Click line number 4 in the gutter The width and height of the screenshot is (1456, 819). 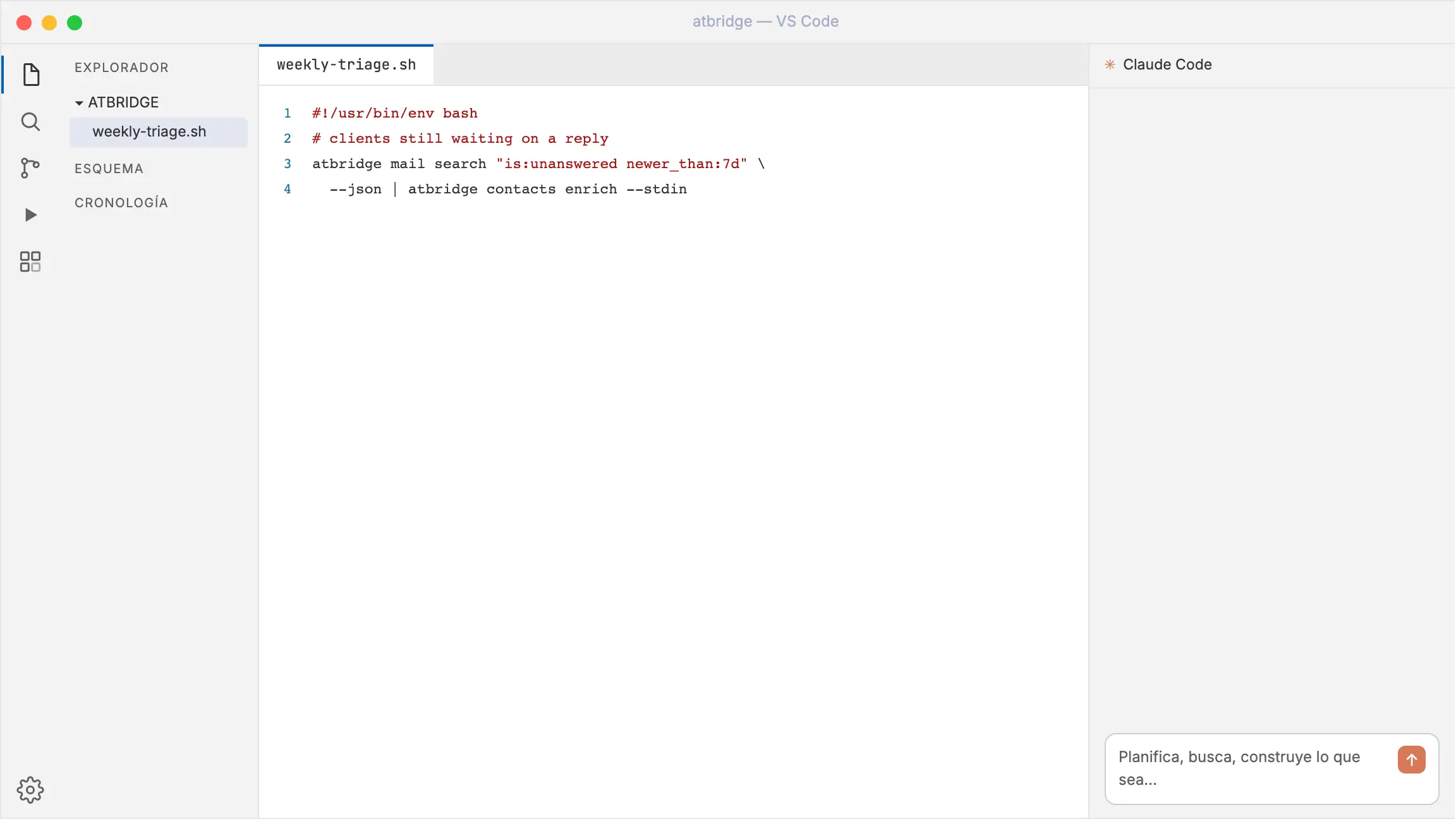coord(288,189)
